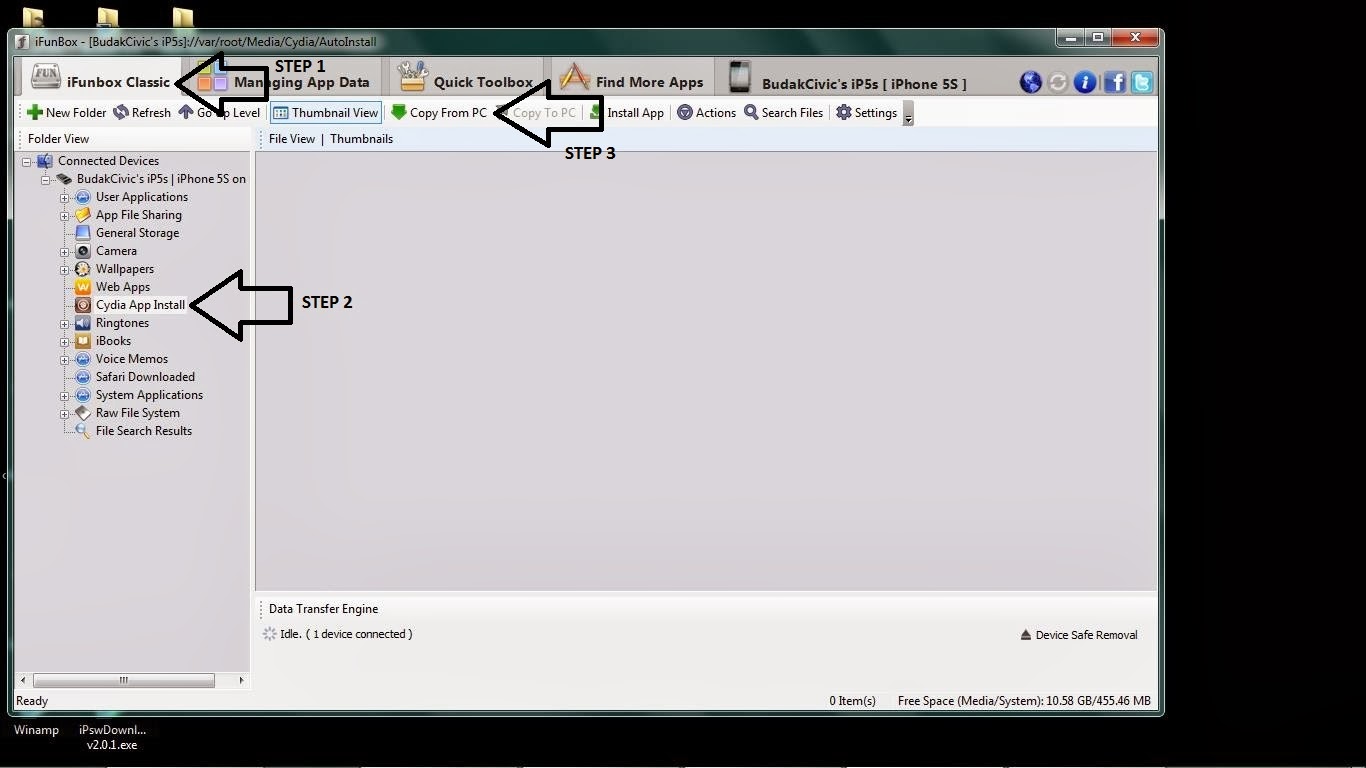Viewport: 1366px width, 768px height.
Task: Switch to Thumbnails view
Action: click(x=361, y=139)
